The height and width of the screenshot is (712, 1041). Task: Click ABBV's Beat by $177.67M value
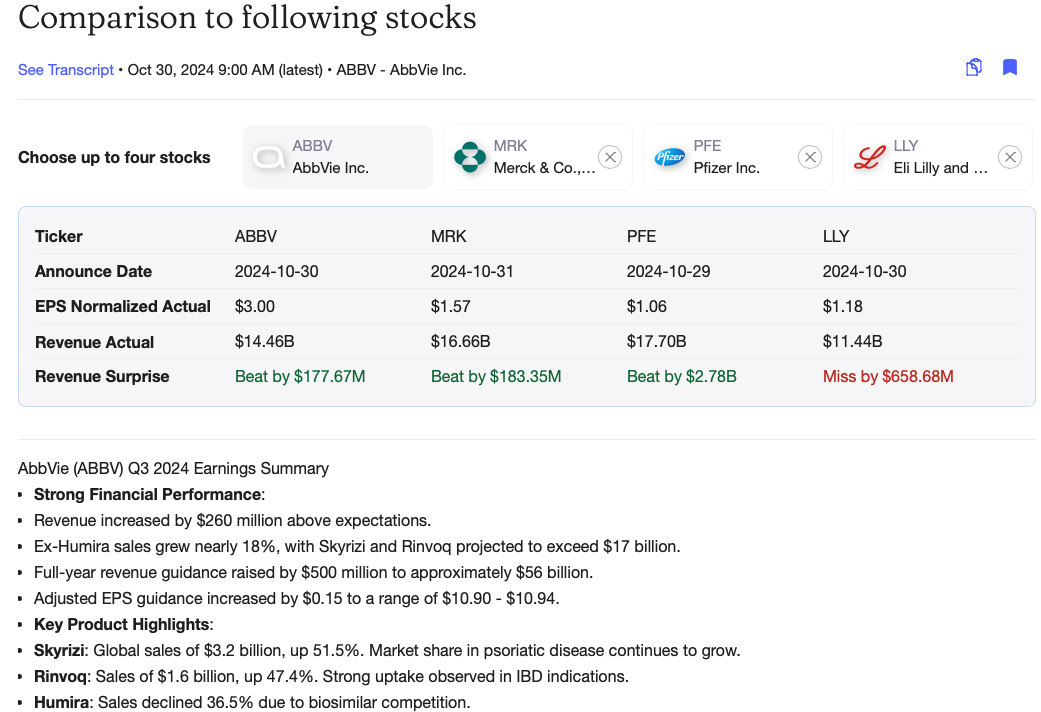[300, 377]
